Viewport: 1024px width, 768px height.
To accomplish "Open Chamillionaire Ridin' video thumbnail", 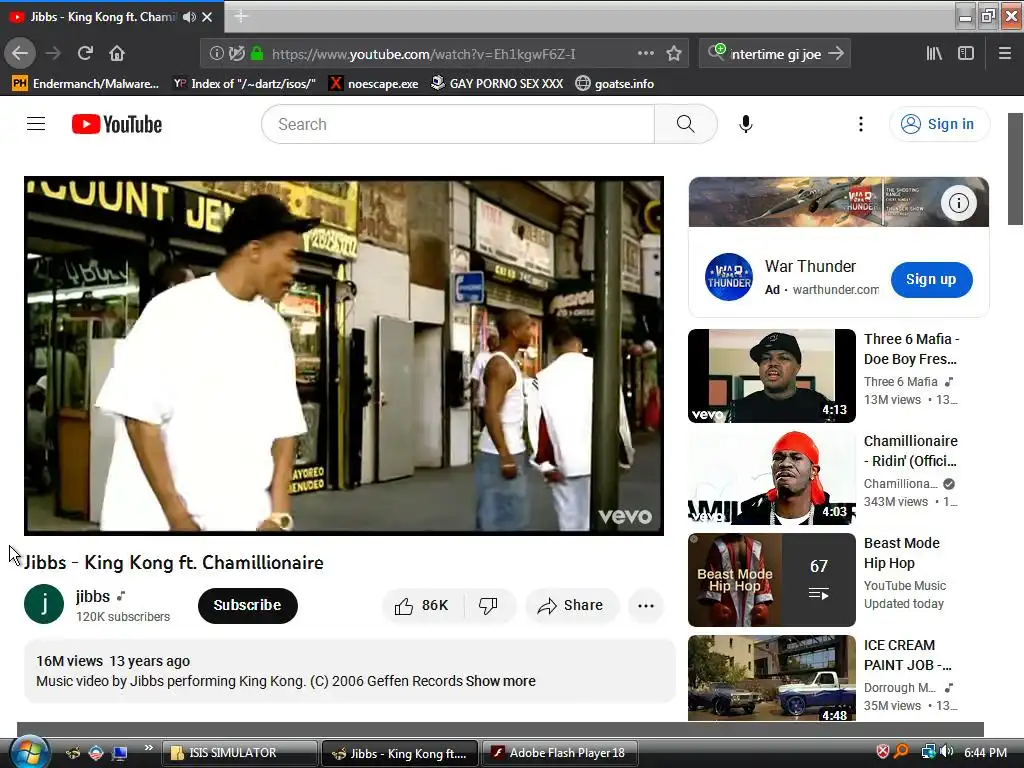I will tap(771, 477).
